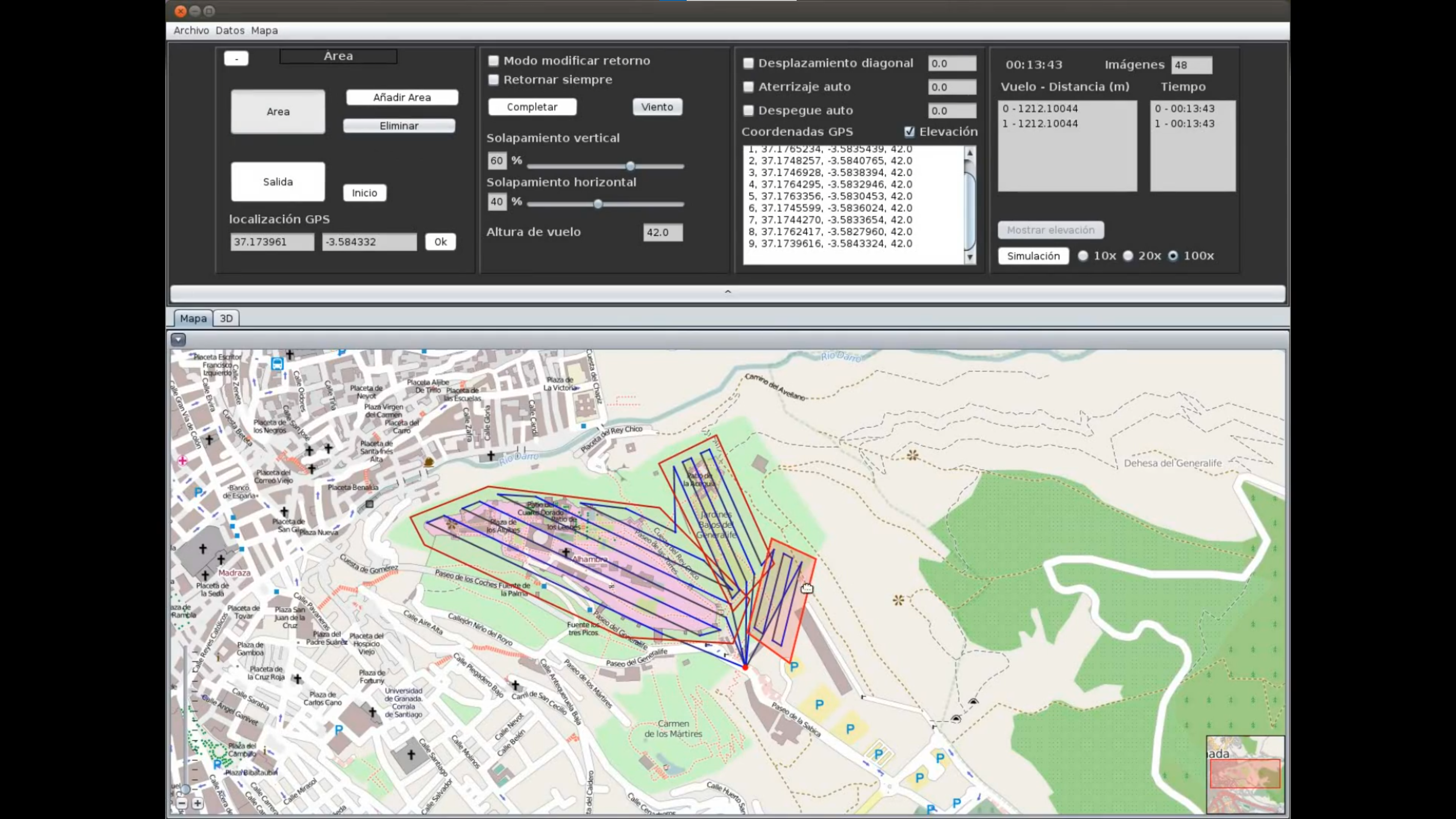Viewport: 1456px width, 819px height.
Task: Adjust the Solapamiento vertical slider handle
Action: click(x=630, y=166)
